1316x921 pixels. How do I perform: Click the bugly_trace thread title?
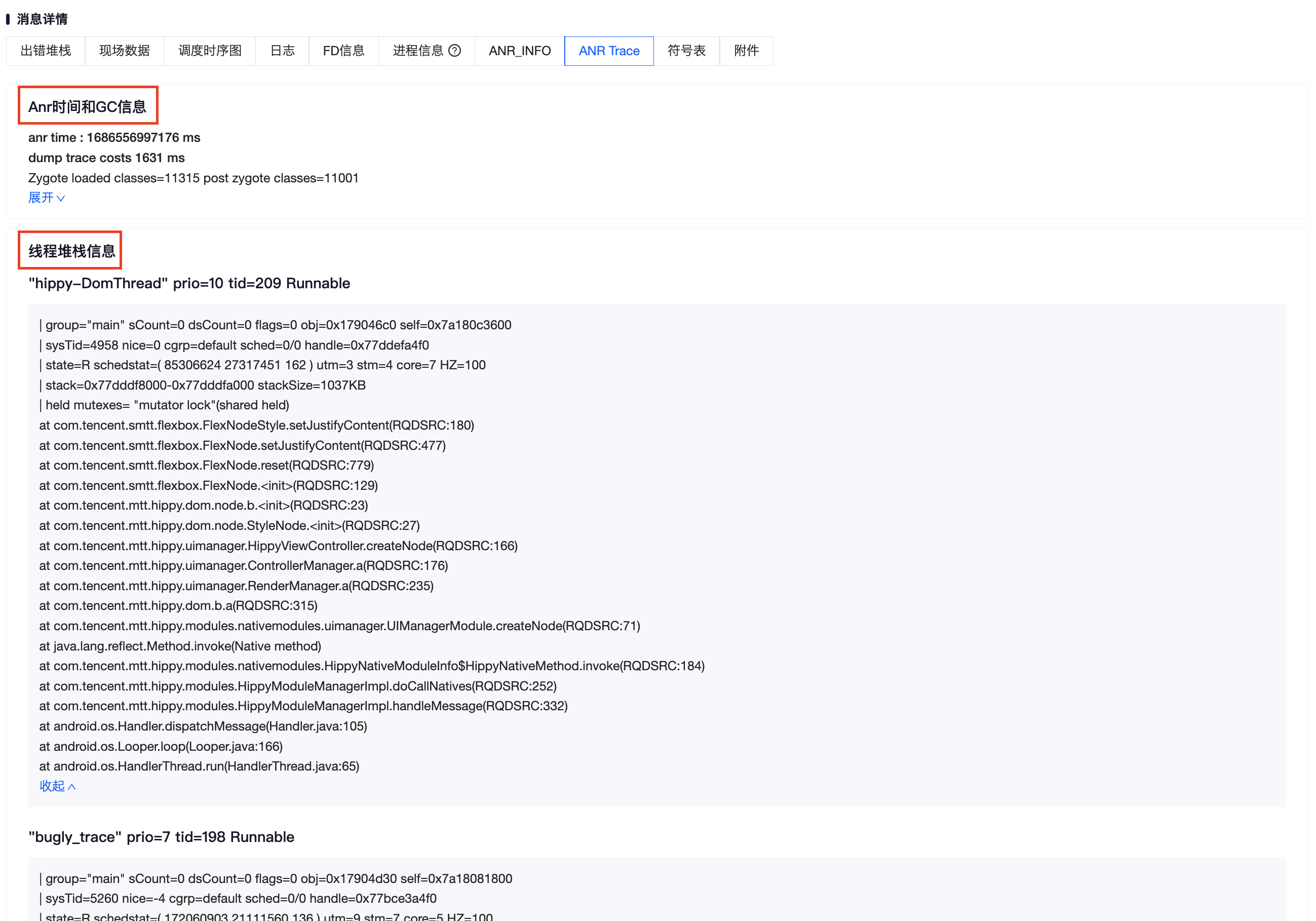pyautogui.click(x=161, y=837)
